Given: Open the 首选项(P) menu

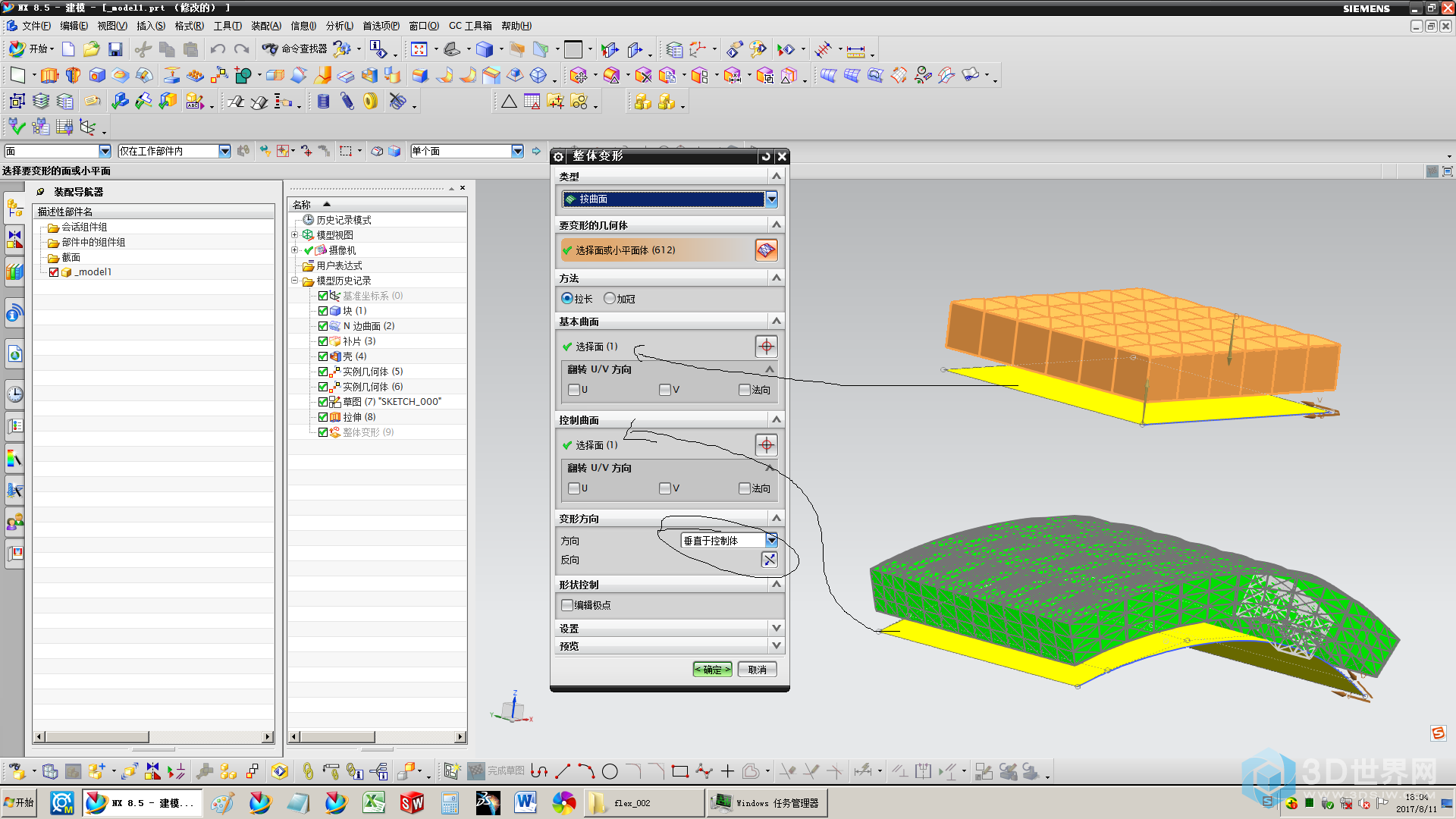Looking at the screenshot, I should [381, 26].
